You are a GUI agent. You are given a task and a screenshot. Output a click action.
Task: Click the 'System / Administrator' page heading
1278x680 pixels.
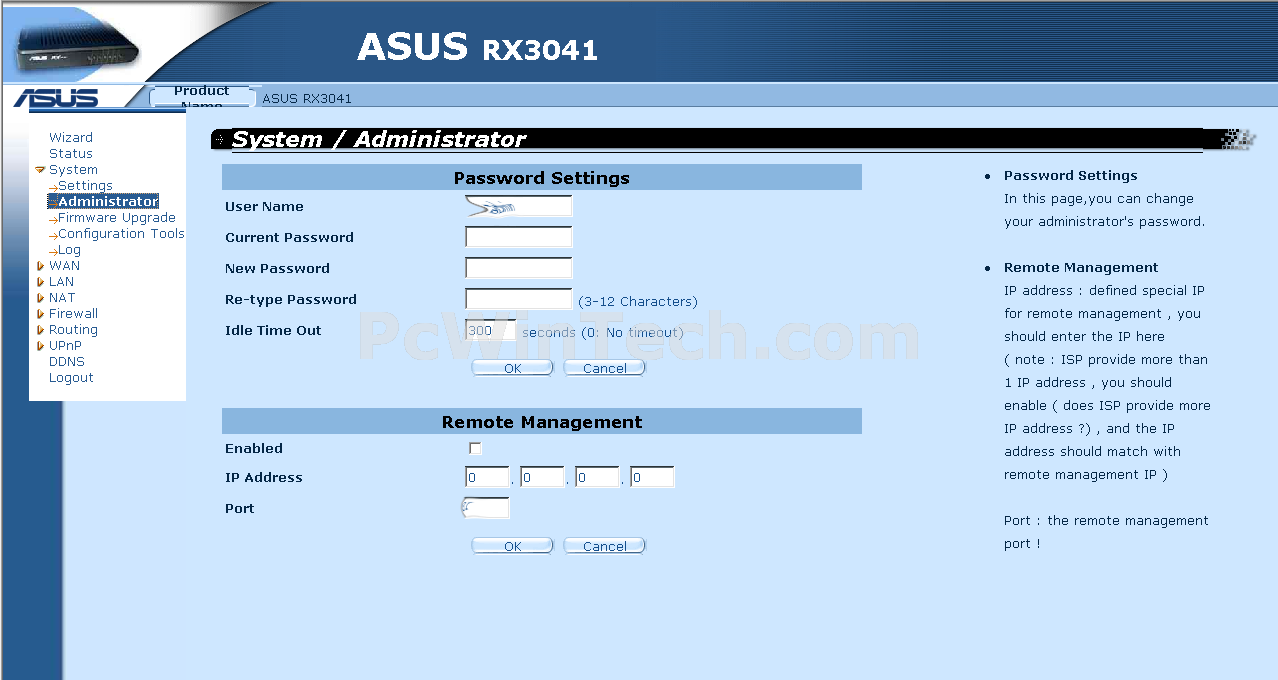(379, 140)
